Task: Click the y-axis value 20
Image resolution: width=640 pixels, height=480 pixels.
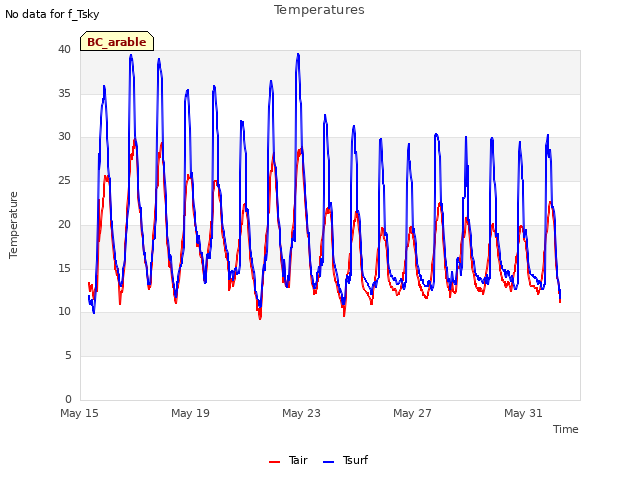Action: (64, 224)
